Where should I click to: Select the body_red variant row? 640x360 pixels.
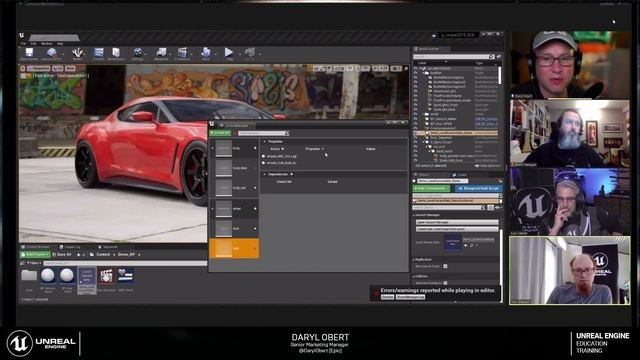click(234, 188)
